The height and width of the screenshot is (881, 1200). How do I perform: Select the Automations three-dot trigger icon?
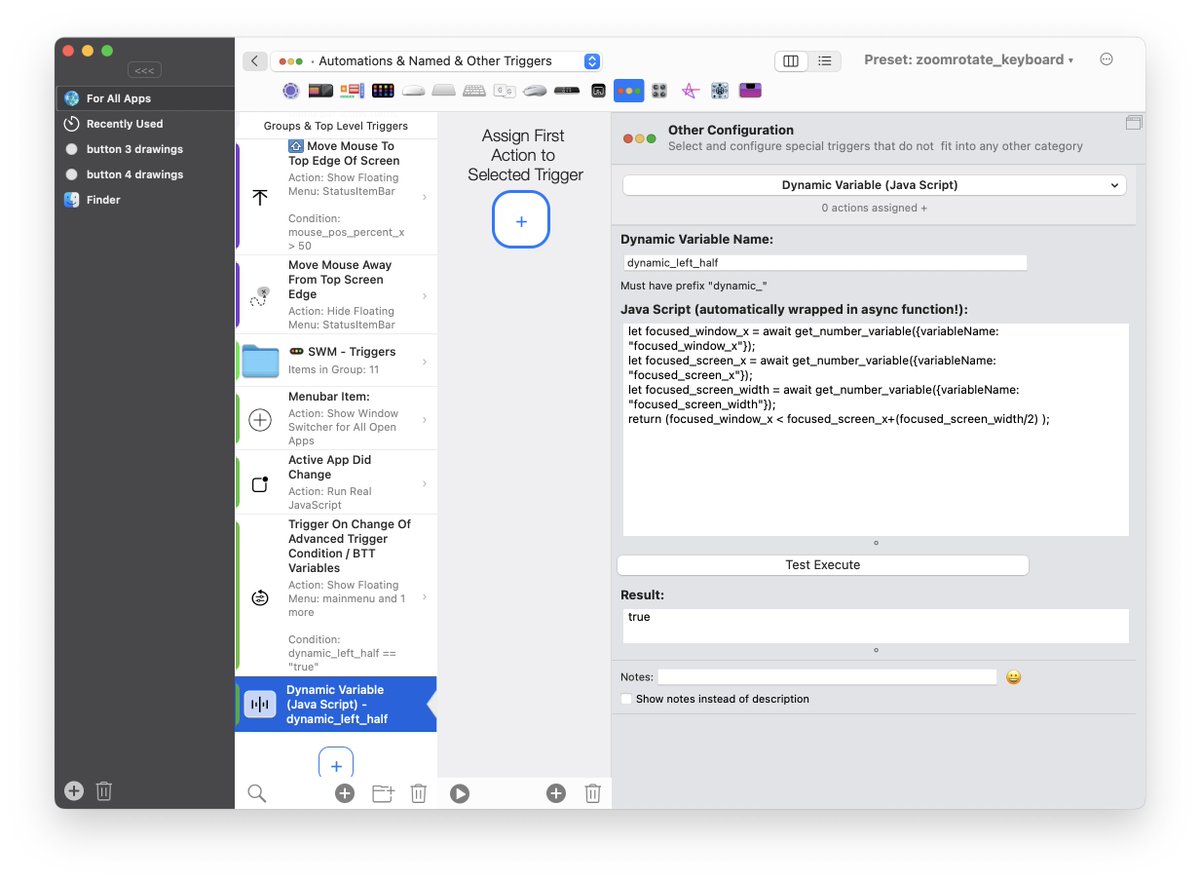(629, 91)
